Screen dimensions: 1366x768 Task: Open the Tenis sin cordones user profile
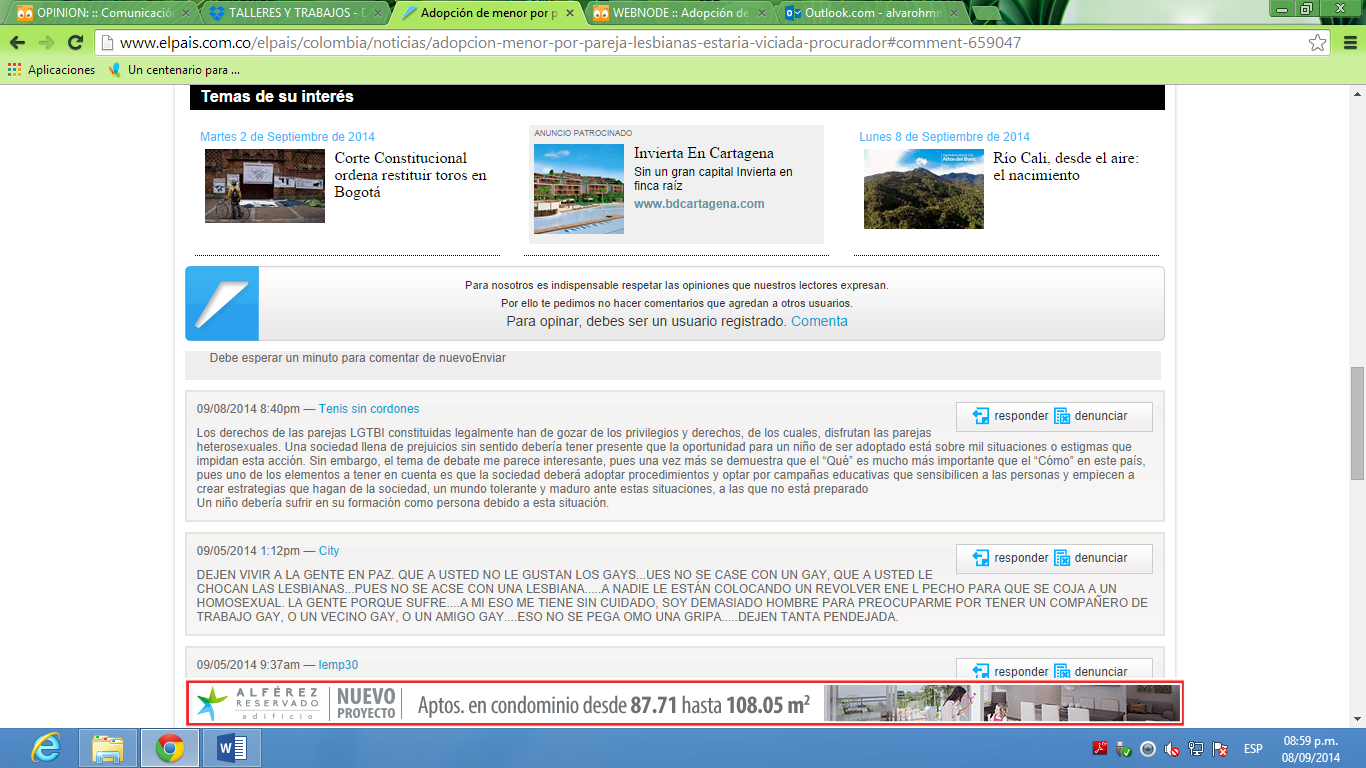pyautogui.click(x=369, y=409)
